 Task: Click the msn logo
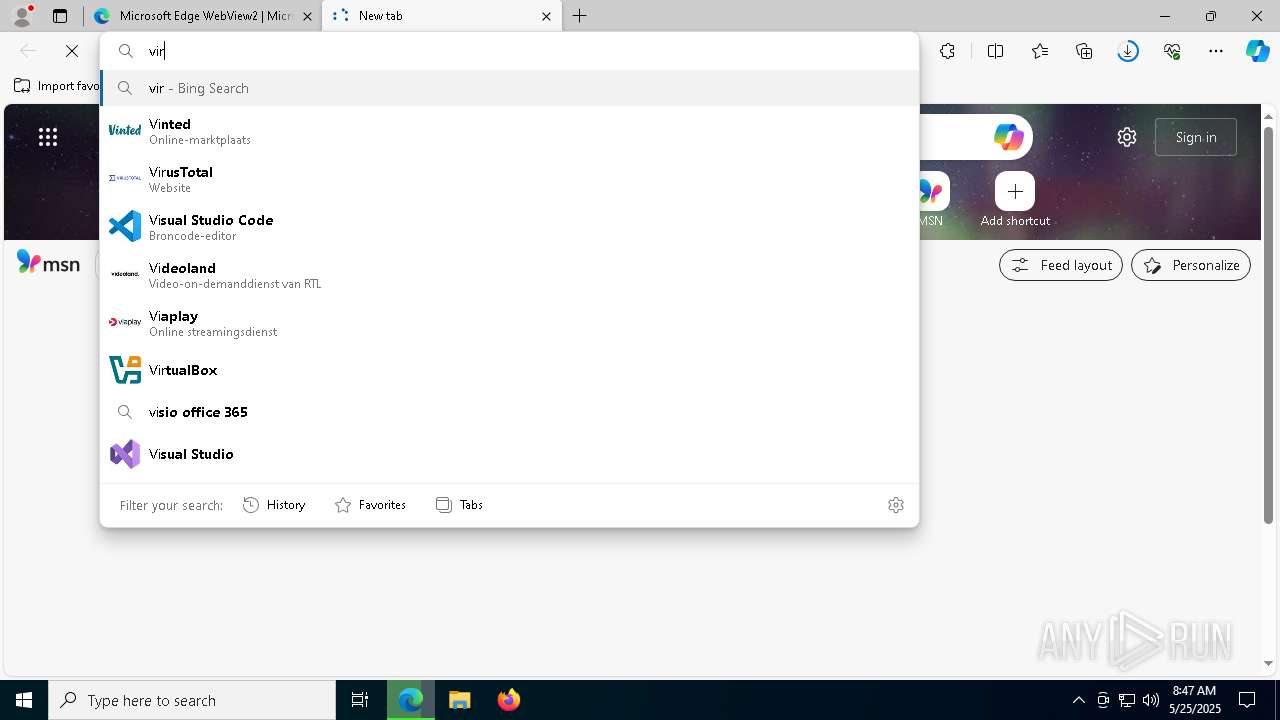pyautogui.click(x=48, y=263)
